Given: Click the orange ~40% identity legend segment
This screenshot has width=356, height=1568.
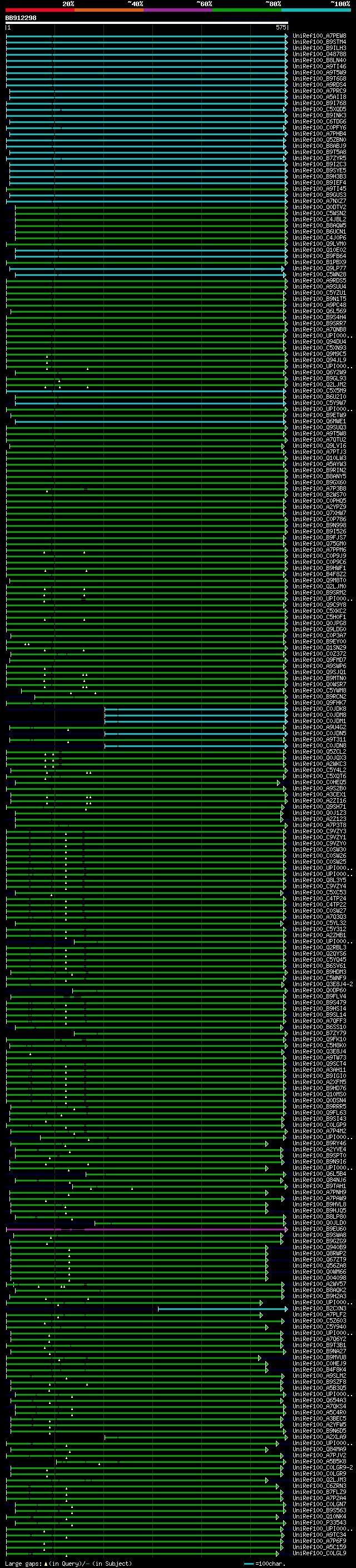Looking at the screenshot, I should 110,10.
